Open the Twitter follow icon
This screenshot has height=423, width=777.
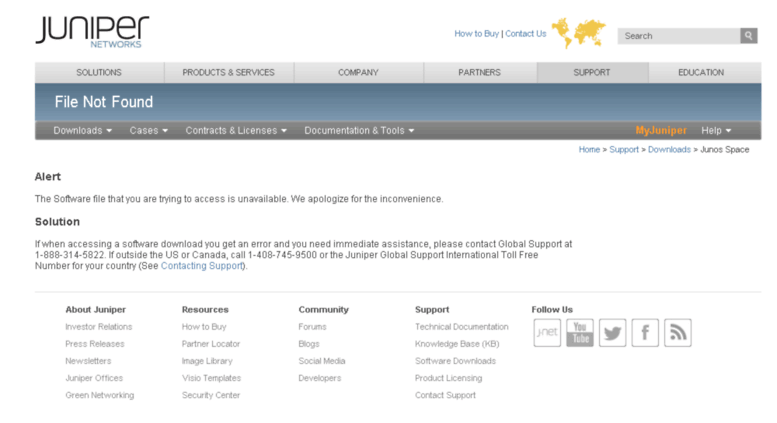point(612,332)
